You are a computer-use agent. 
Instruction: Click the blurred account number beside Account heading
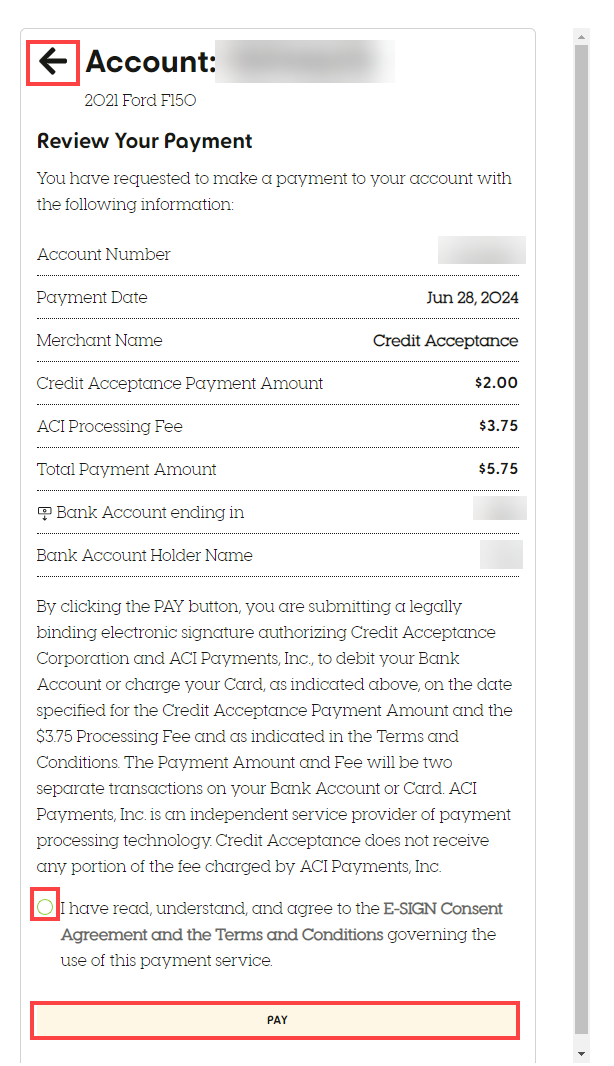(x=305, y=62)
